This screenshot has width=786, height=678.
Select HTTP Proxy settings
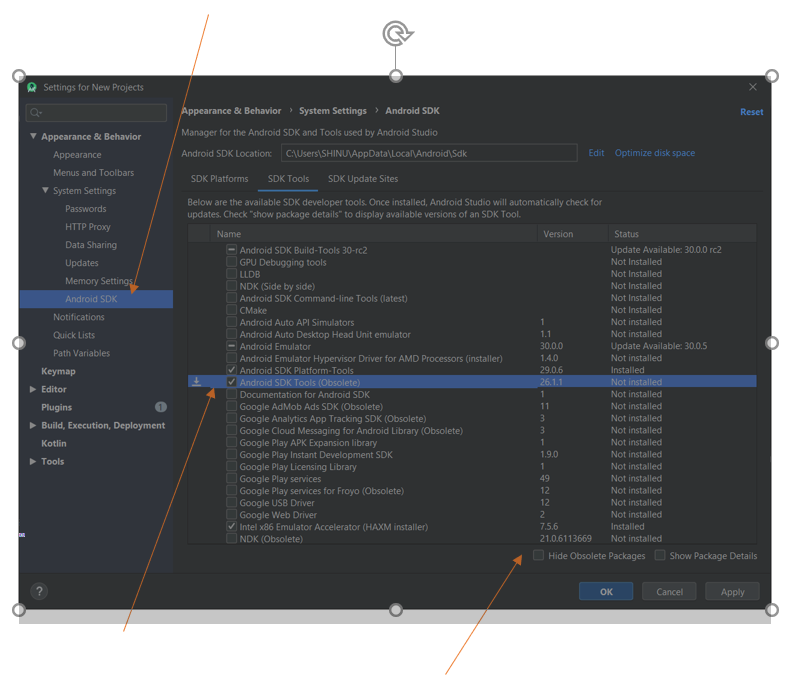(x=88, y=227)
